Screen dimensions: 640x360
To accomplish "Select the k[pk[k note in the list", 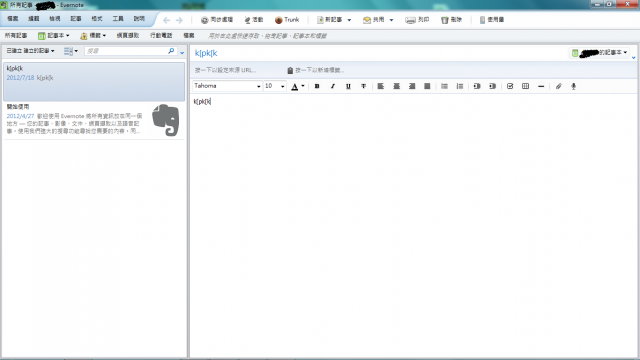I will (94, 81).
